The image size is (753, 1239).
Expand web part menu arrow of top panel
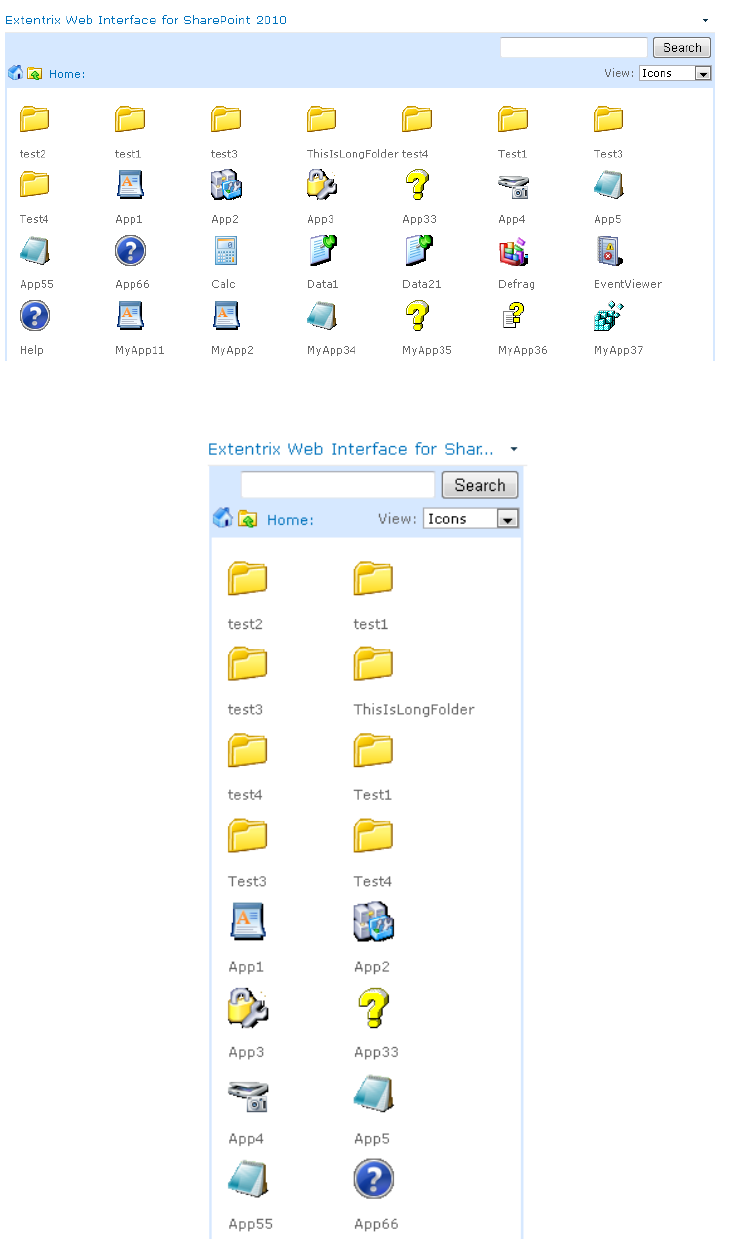click(x=705, y=20)
